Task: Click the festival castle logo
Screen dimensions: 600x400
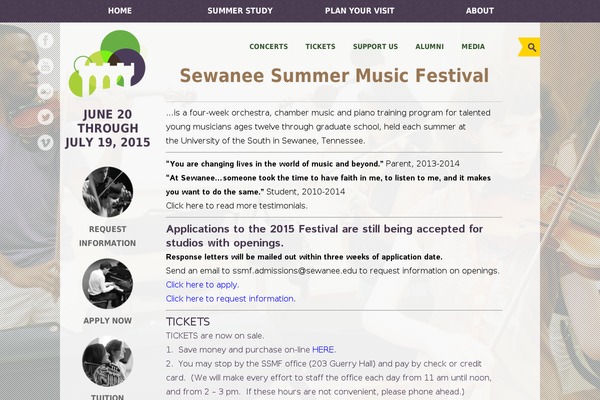Action: (107, 64)
